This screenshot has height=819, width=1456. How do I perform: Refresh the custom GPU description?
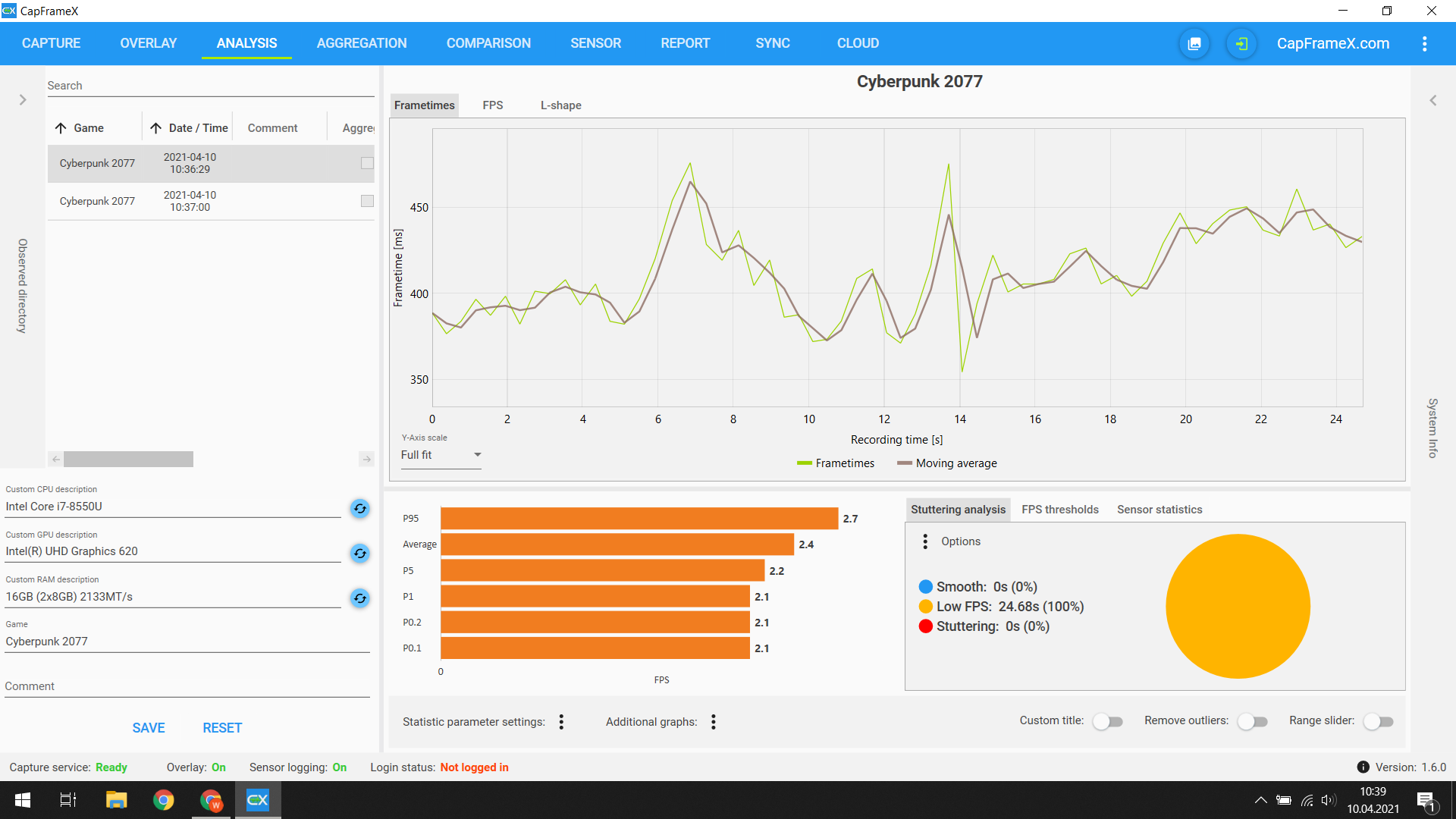[360, 554]
